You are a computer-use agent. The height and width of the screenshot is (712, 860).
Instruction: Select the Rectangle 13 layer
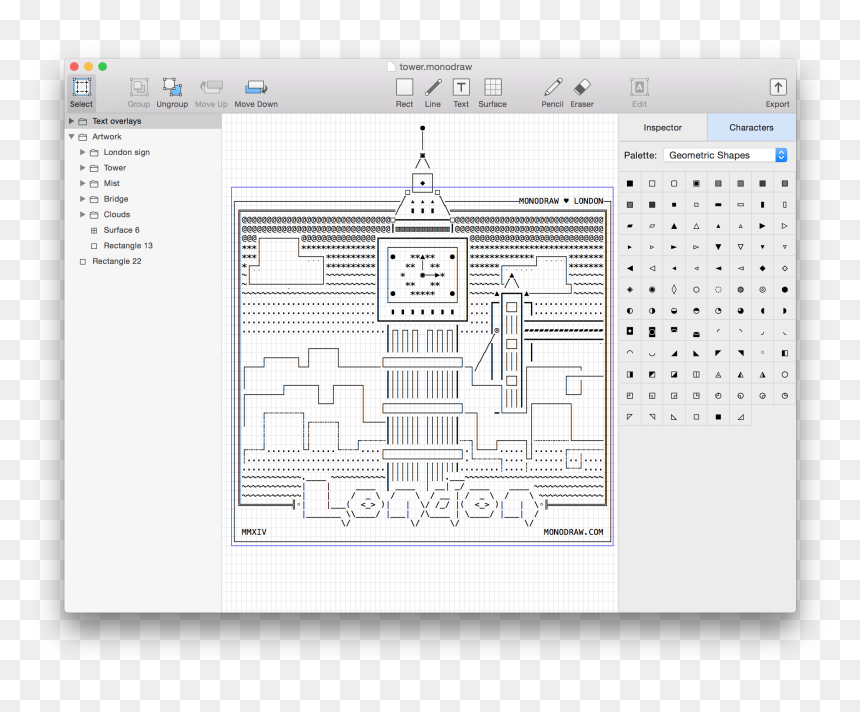pyautogui.click(x=128, y=245)
